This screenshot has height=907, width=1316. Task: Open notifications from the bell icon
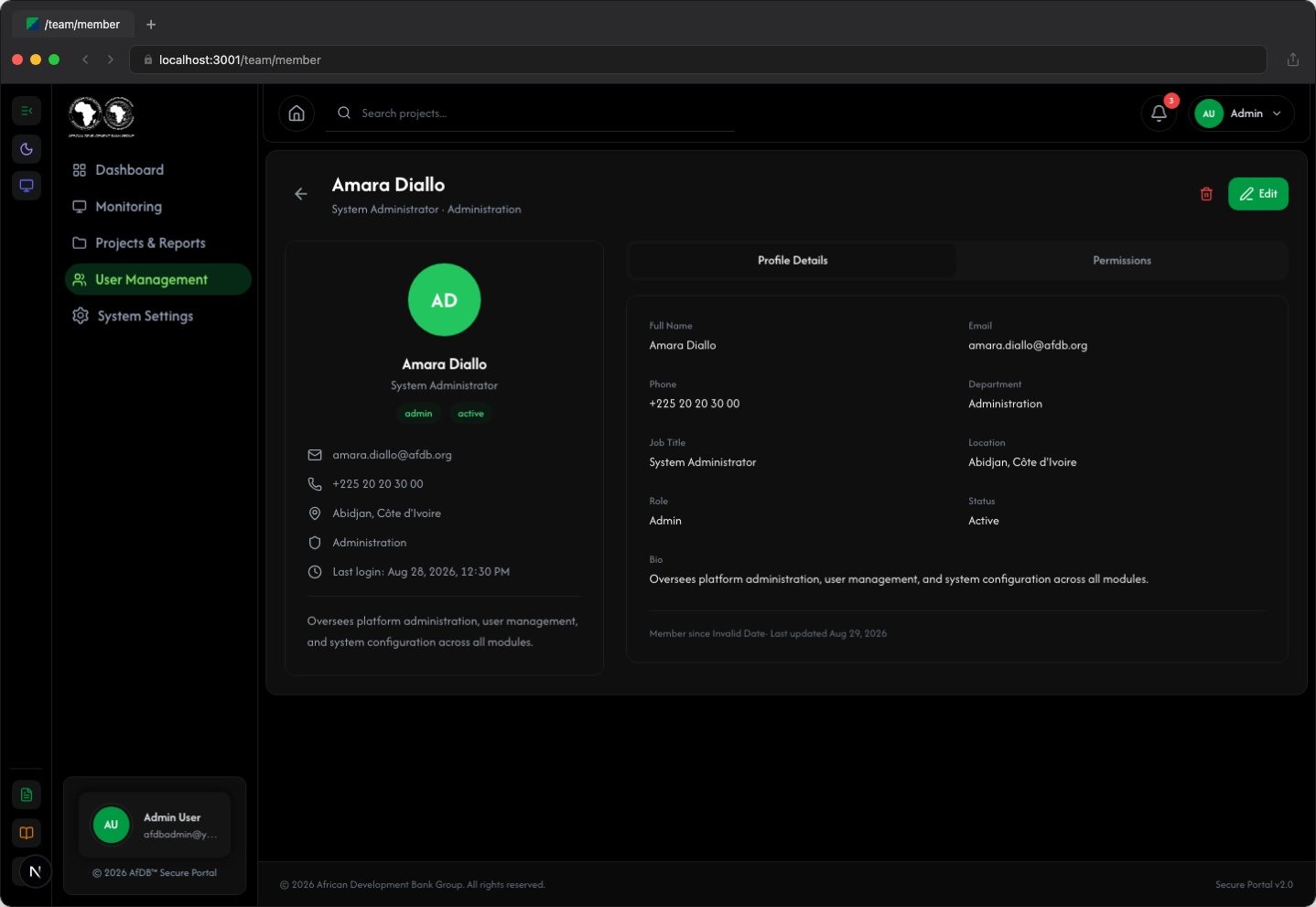pyautogui.click(x=1159, y=113)
